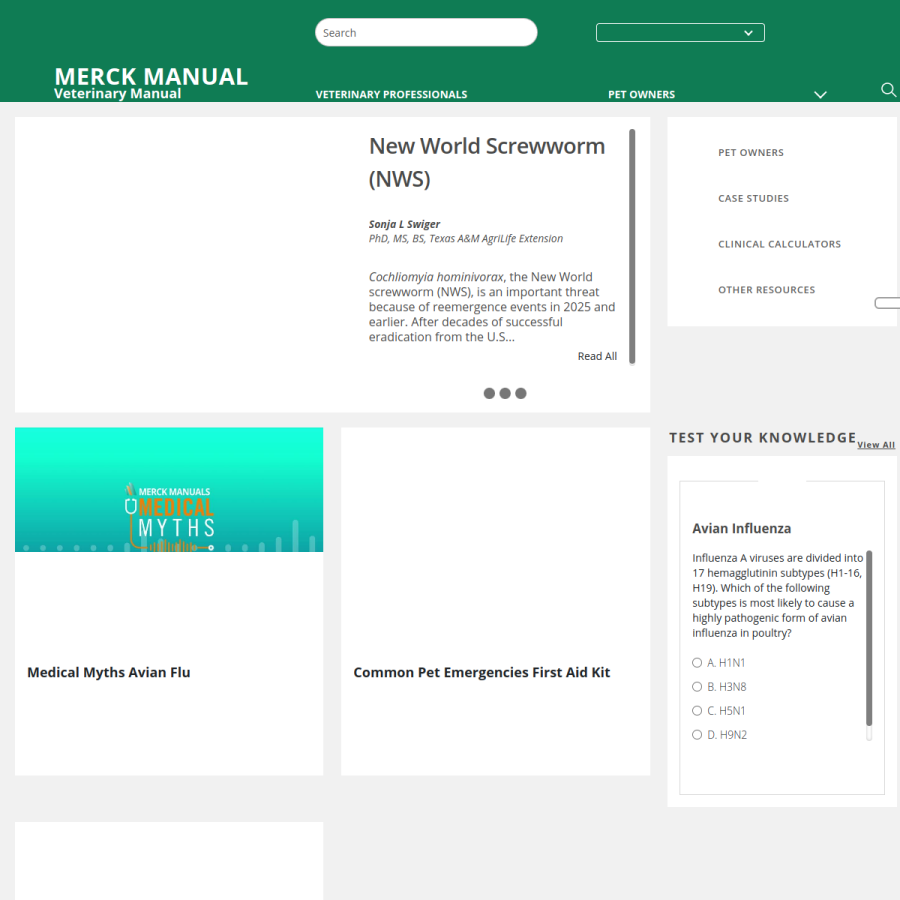Screen dimensions: 900x900
Task: Select third carousel dot
Action: pos(521,393)
